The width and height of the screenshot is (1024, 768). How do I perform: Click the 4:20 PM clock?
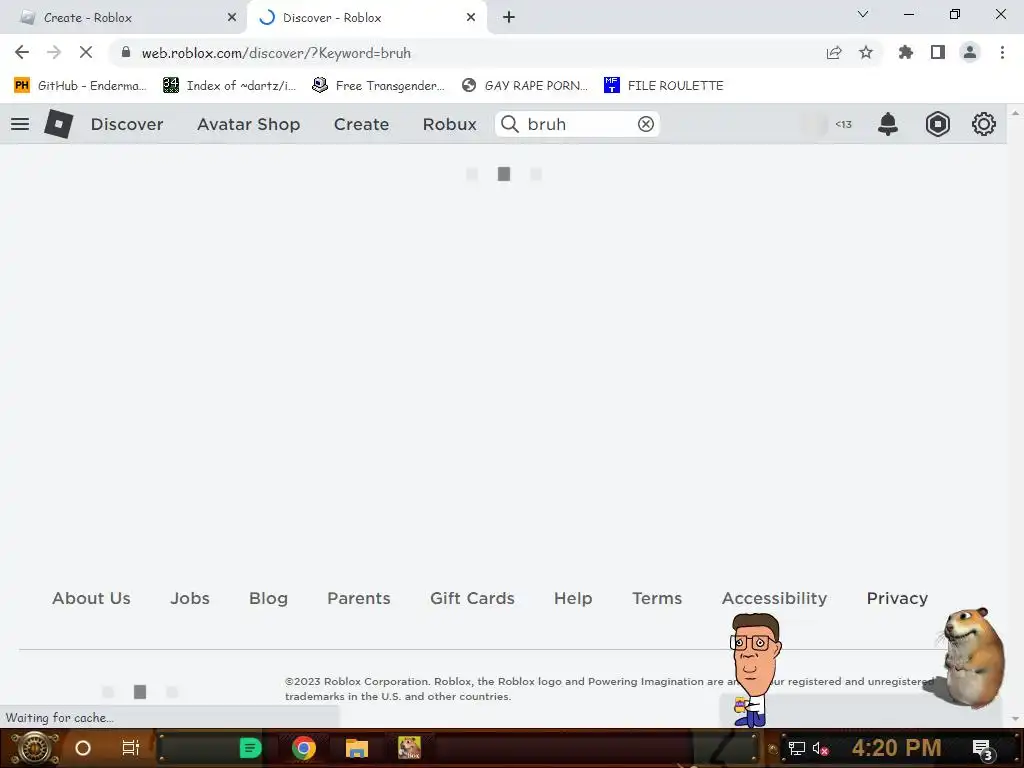(897, 748)
